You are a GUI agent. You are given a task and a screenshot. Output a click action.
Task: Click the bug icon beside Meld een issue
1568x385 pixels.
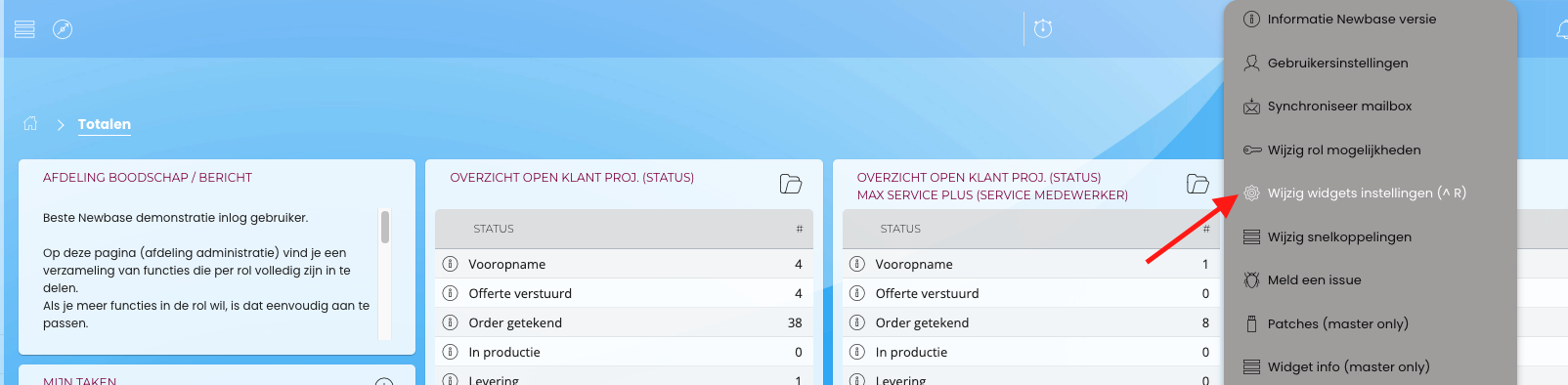[1251, 279]
